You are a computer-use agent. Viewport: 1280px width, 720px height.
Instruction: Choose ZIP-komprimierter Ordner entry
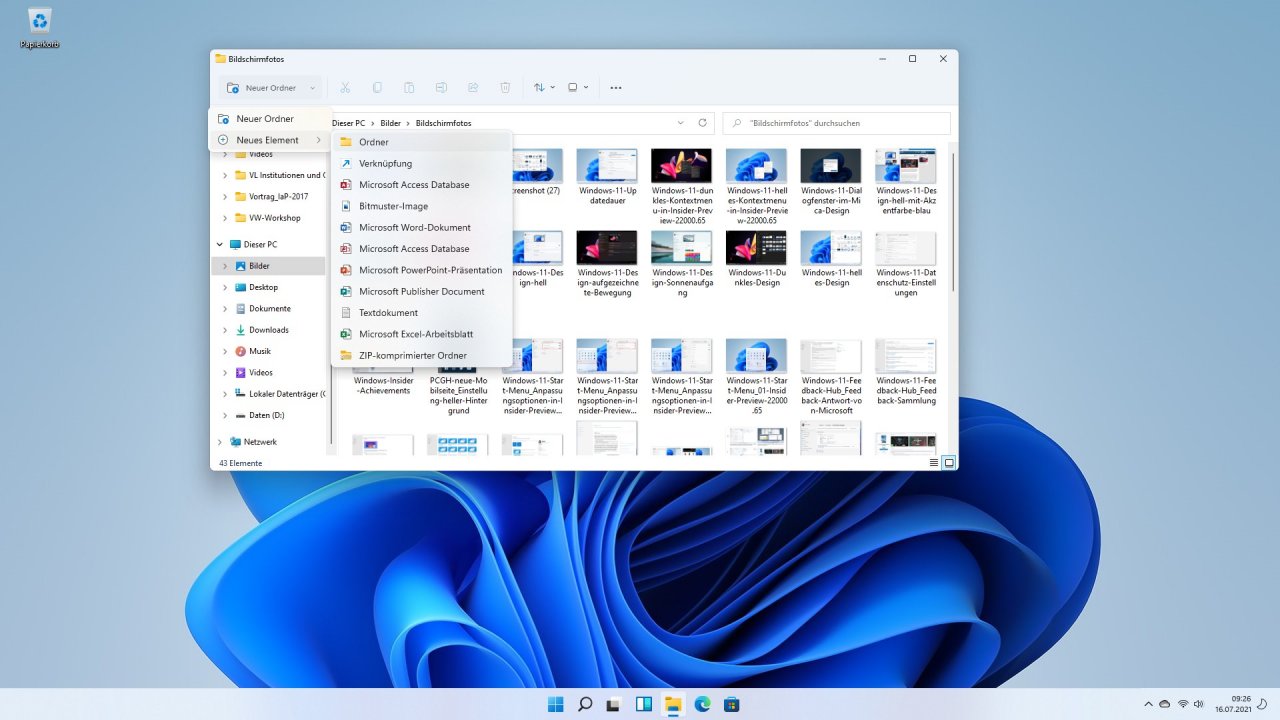coord(421,355)
